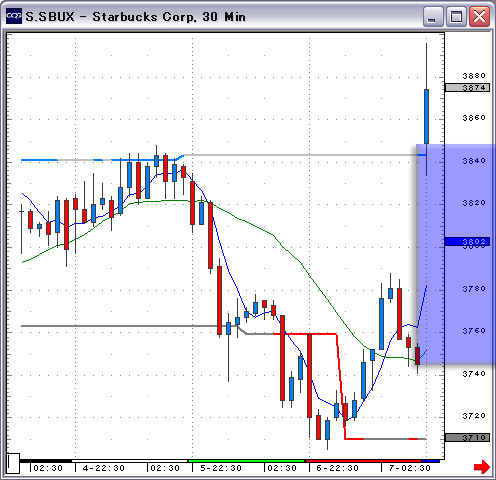Screen dimensions: 496x480
Task: Click the CQG app icon in title bar
Action: pos(14,16)
